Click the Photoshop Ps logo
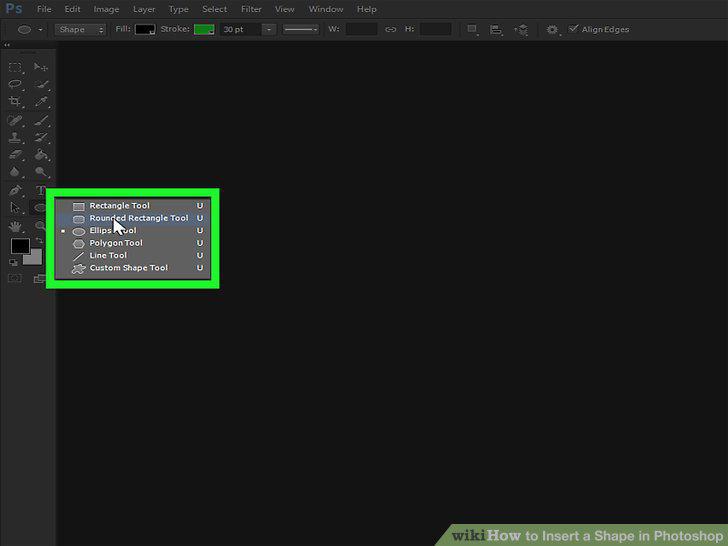This screenshot has height=546, width=728. click(x=13, y=8)
